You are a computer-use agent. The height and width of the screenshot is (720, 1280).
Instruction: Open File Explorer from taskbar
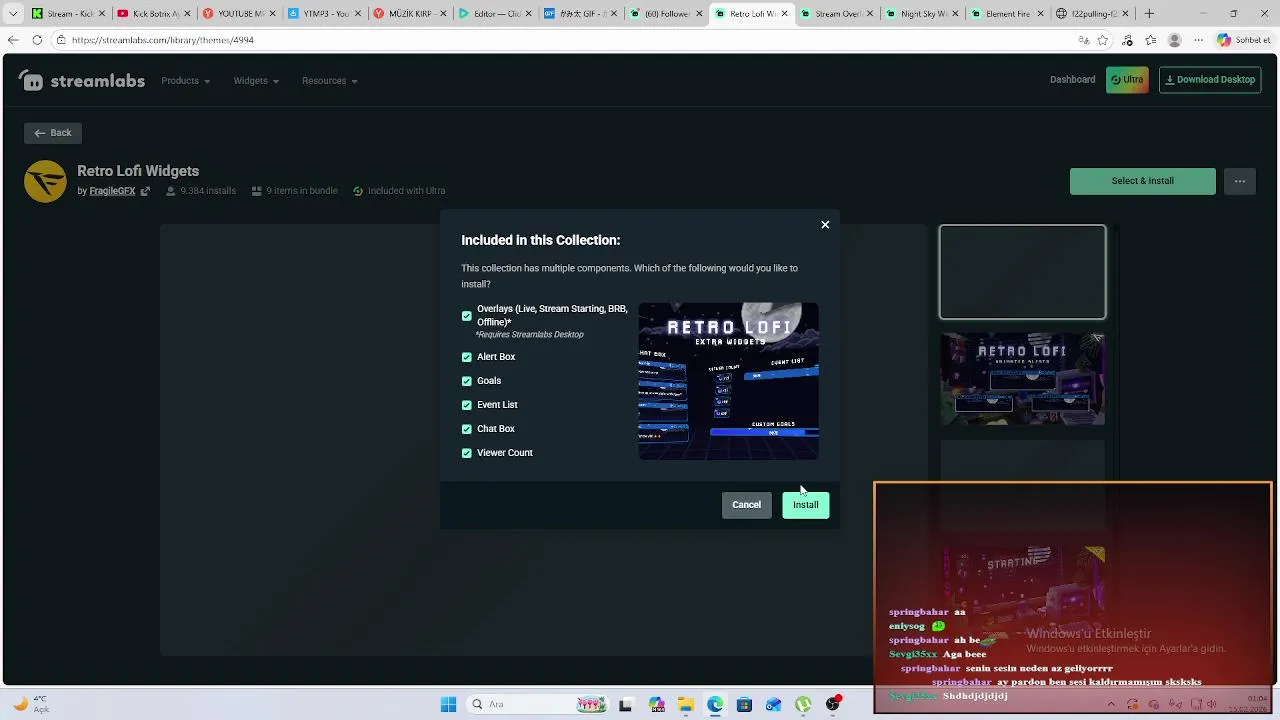click(x=685, y=705)
